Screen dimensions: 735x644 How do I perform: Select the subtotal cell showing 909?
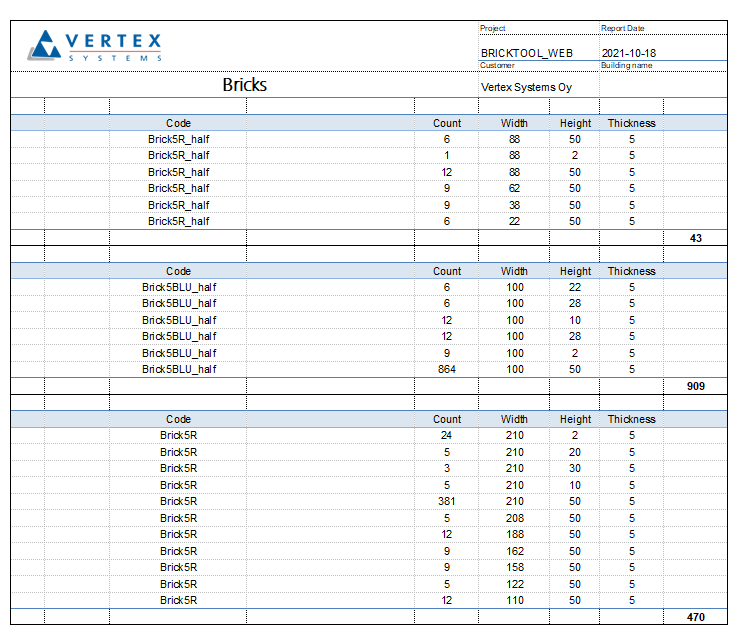pos(695,386)
